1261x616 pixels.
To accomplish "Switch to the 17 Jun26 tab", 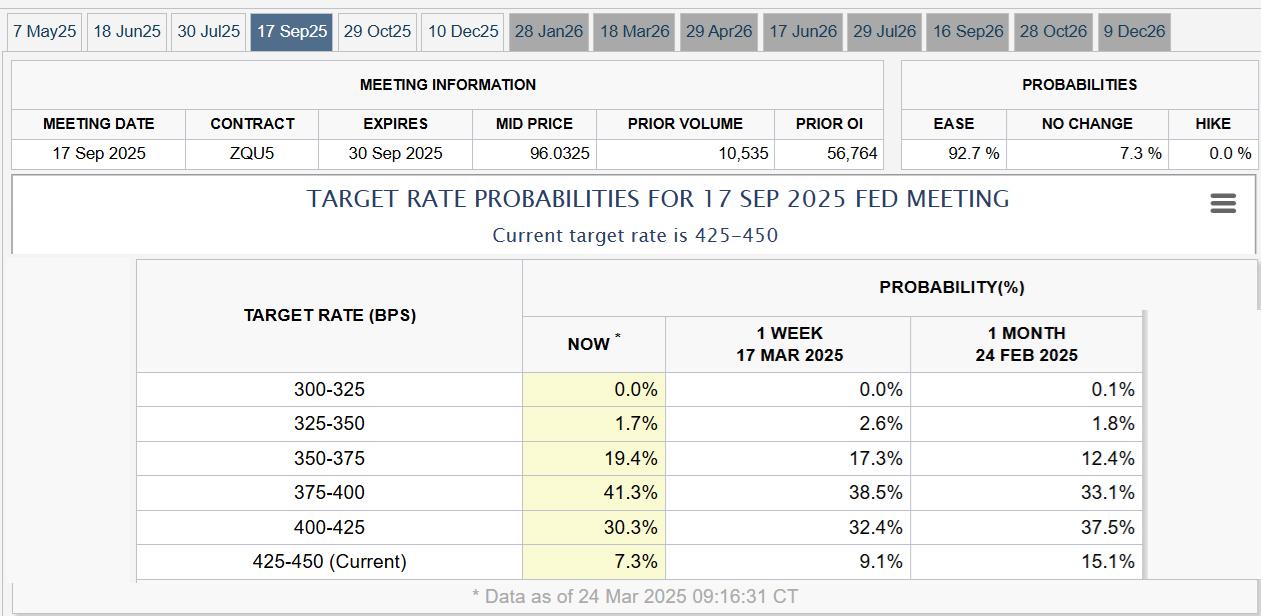I will (x=803, y=32).
